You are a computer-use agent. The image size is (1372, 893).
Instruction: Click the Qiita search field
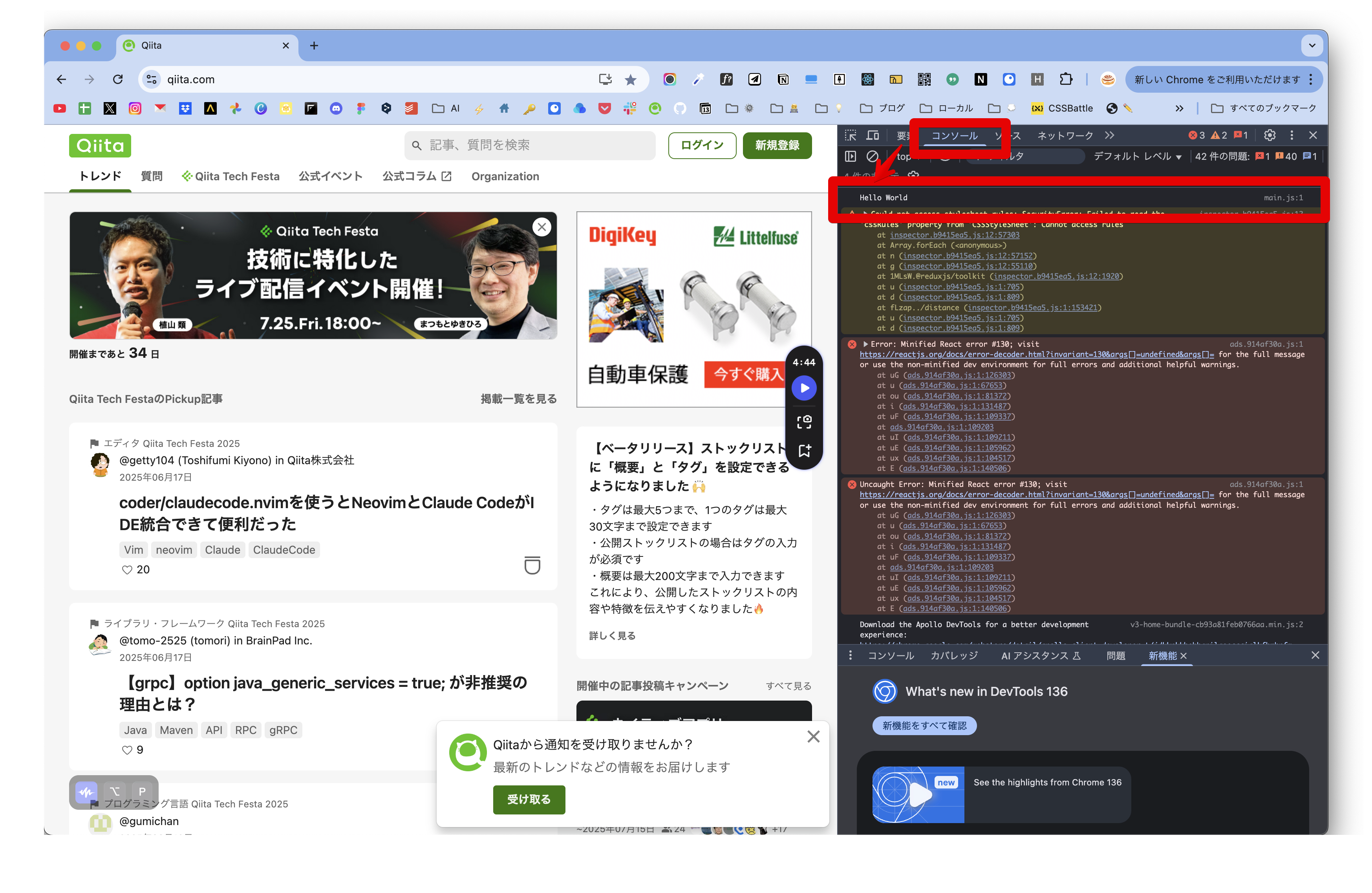pyautogui.click(x=530, y=145)
